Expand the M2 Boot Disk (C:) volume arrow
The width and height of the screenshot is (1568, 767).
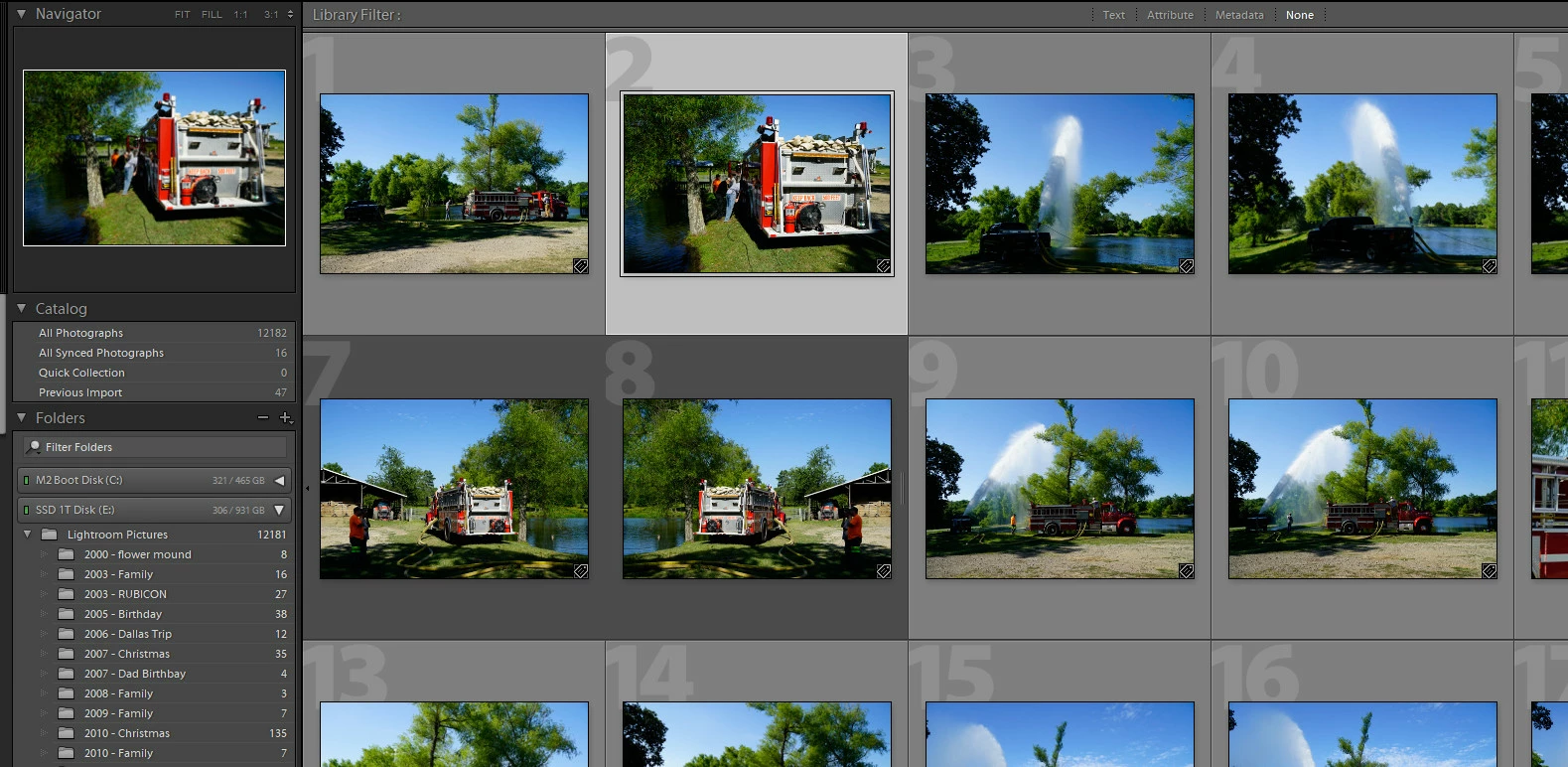click(279, 481)
